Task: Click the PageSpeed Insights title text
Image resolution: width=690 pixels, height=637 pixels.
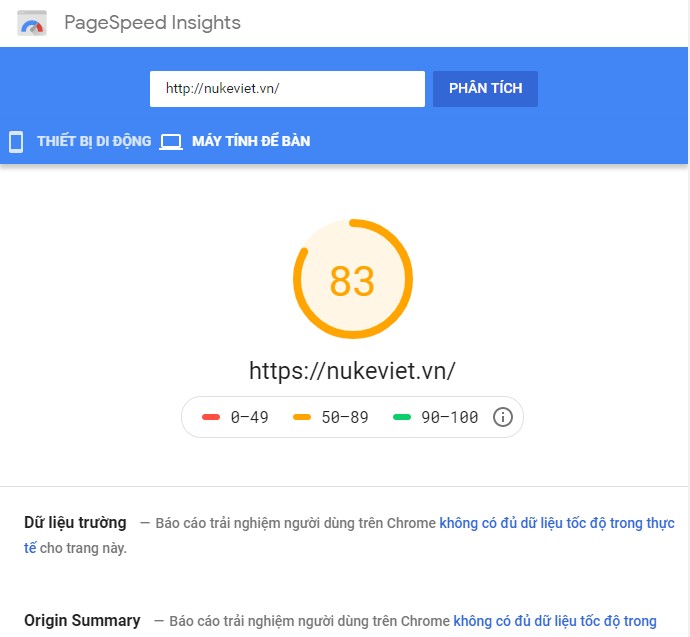Action: coord(152,22)
